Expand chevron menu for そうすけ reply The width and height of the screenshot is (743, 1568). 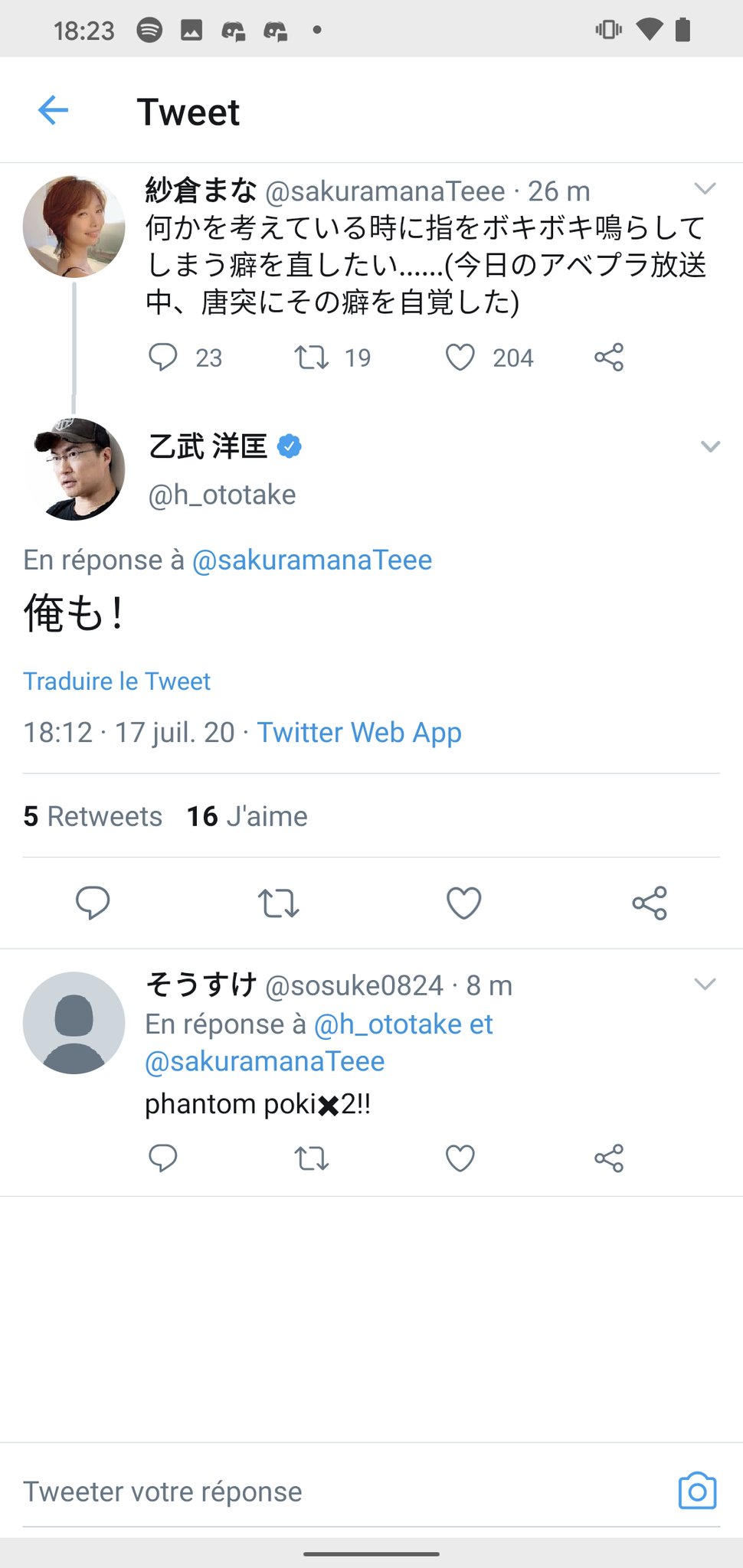click(704, 985)
